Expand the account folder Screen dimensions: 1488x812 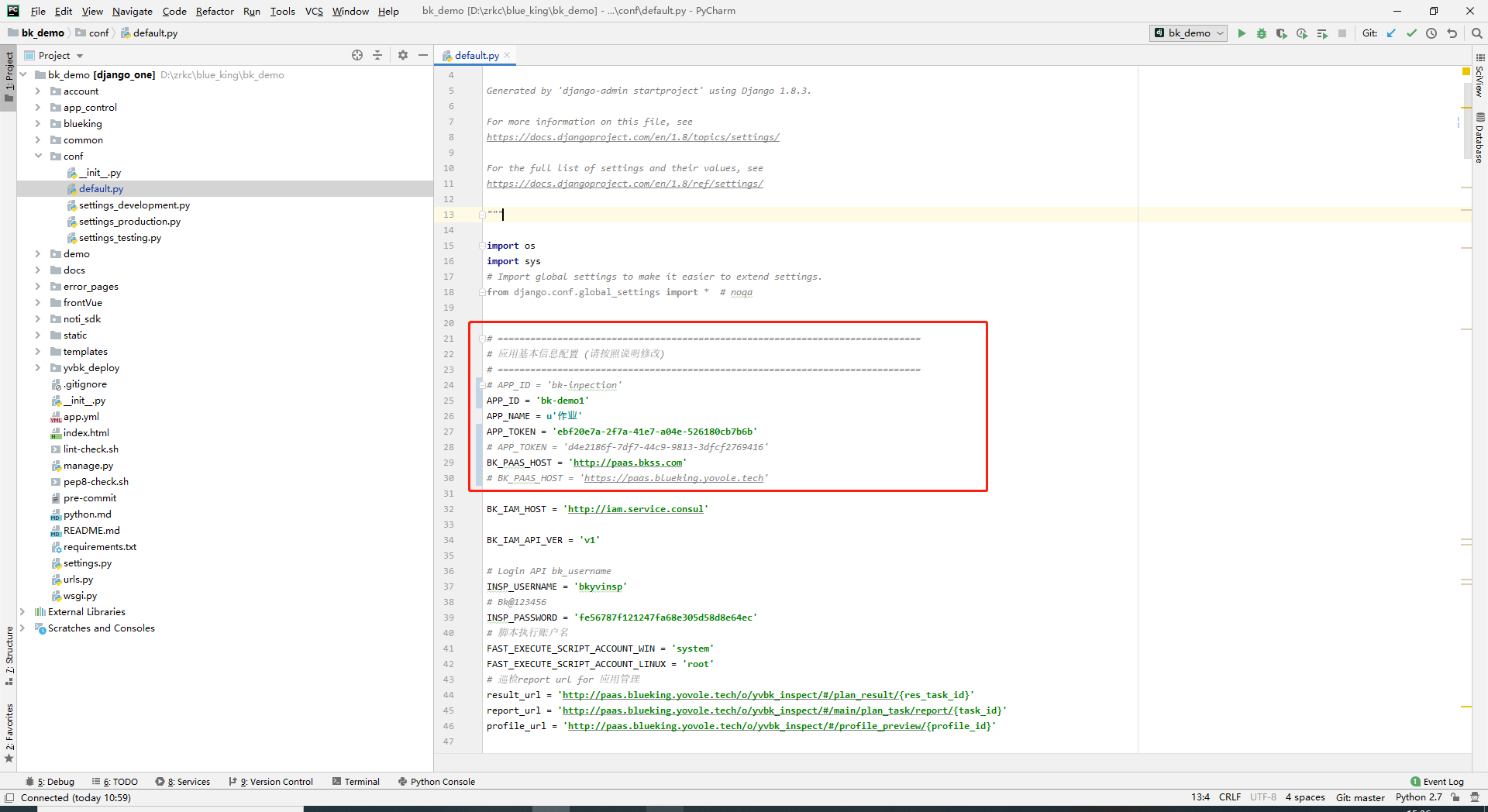38,91
